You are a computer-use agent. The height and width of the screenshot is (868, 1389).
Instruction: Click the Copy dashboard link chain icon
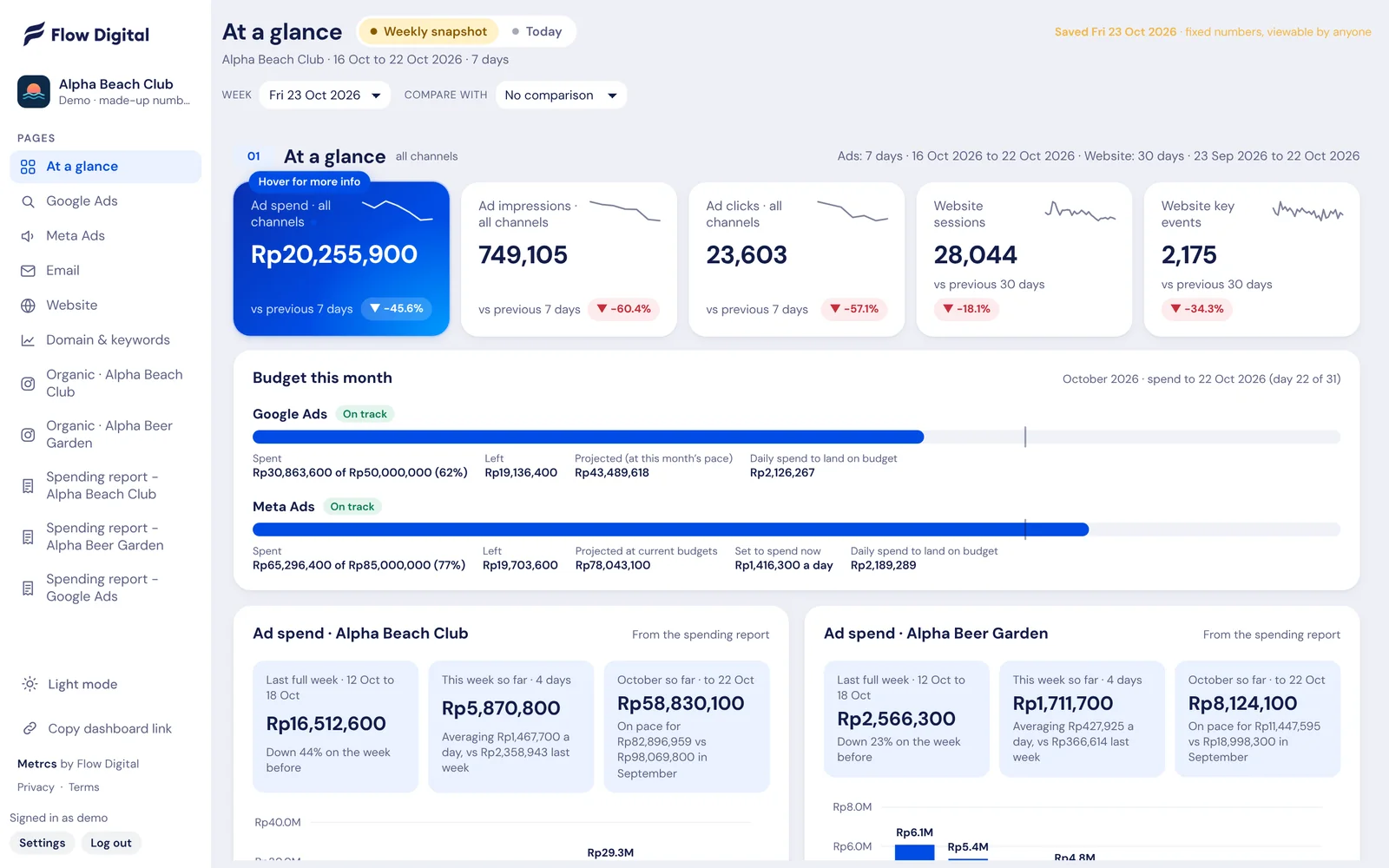pos(30,728)
